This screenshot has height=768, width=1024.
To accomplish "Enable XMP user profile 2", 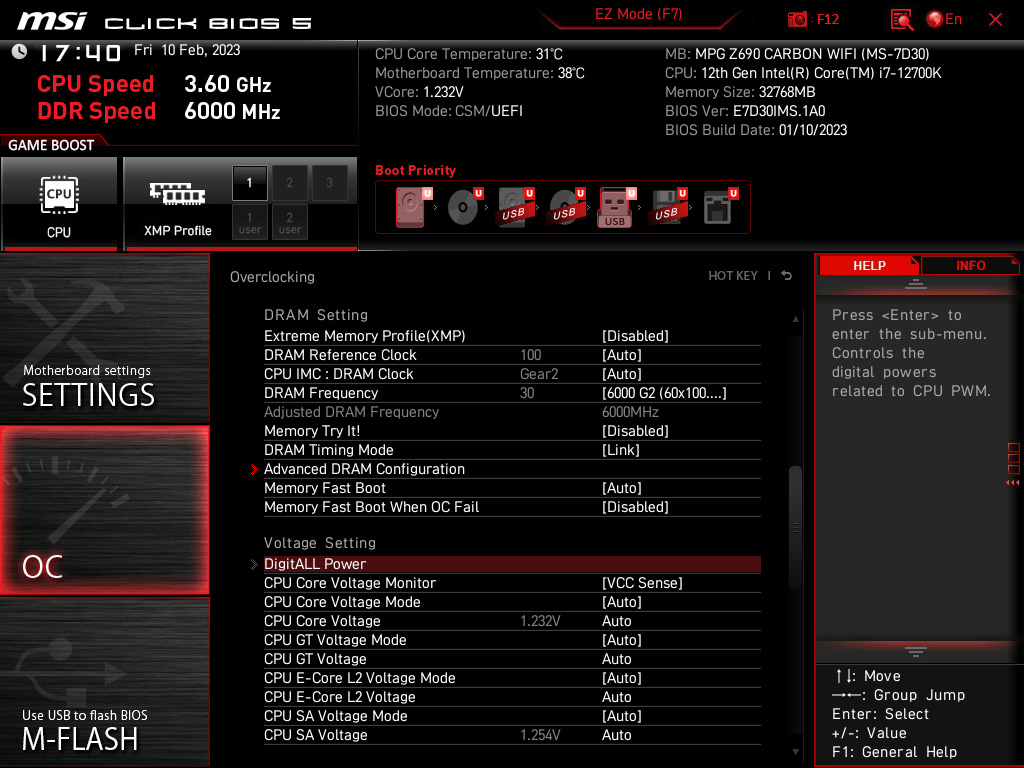I will point(289,222).
